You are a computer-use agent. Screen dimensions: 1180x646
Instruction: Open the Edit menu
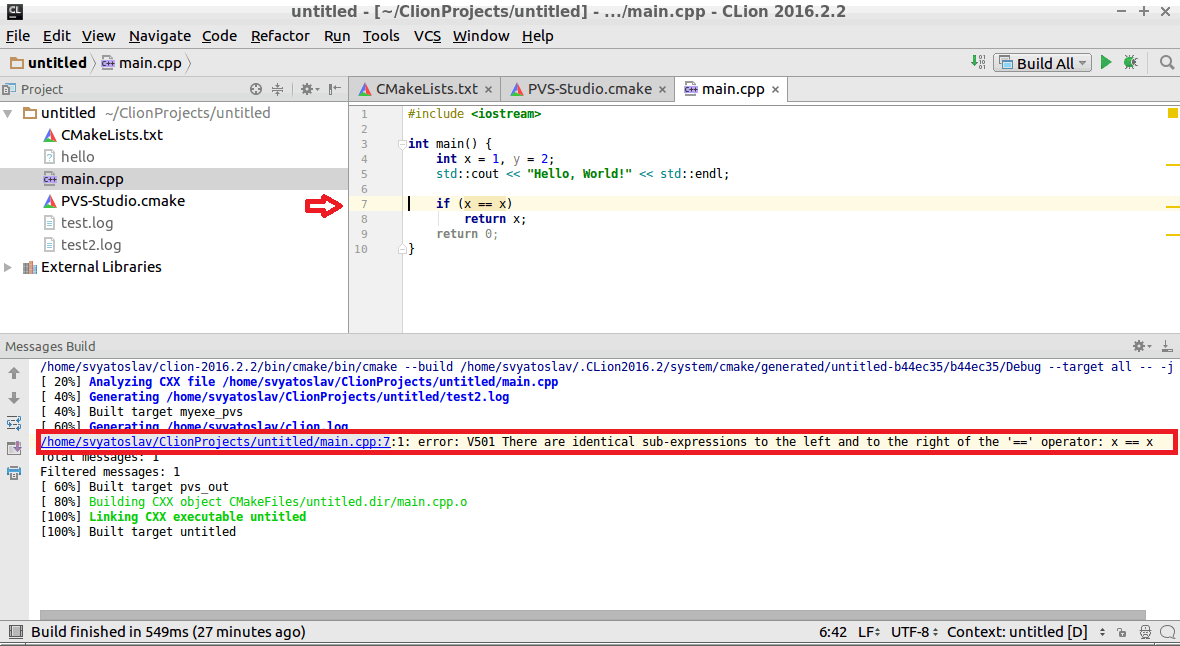point(56,36)
